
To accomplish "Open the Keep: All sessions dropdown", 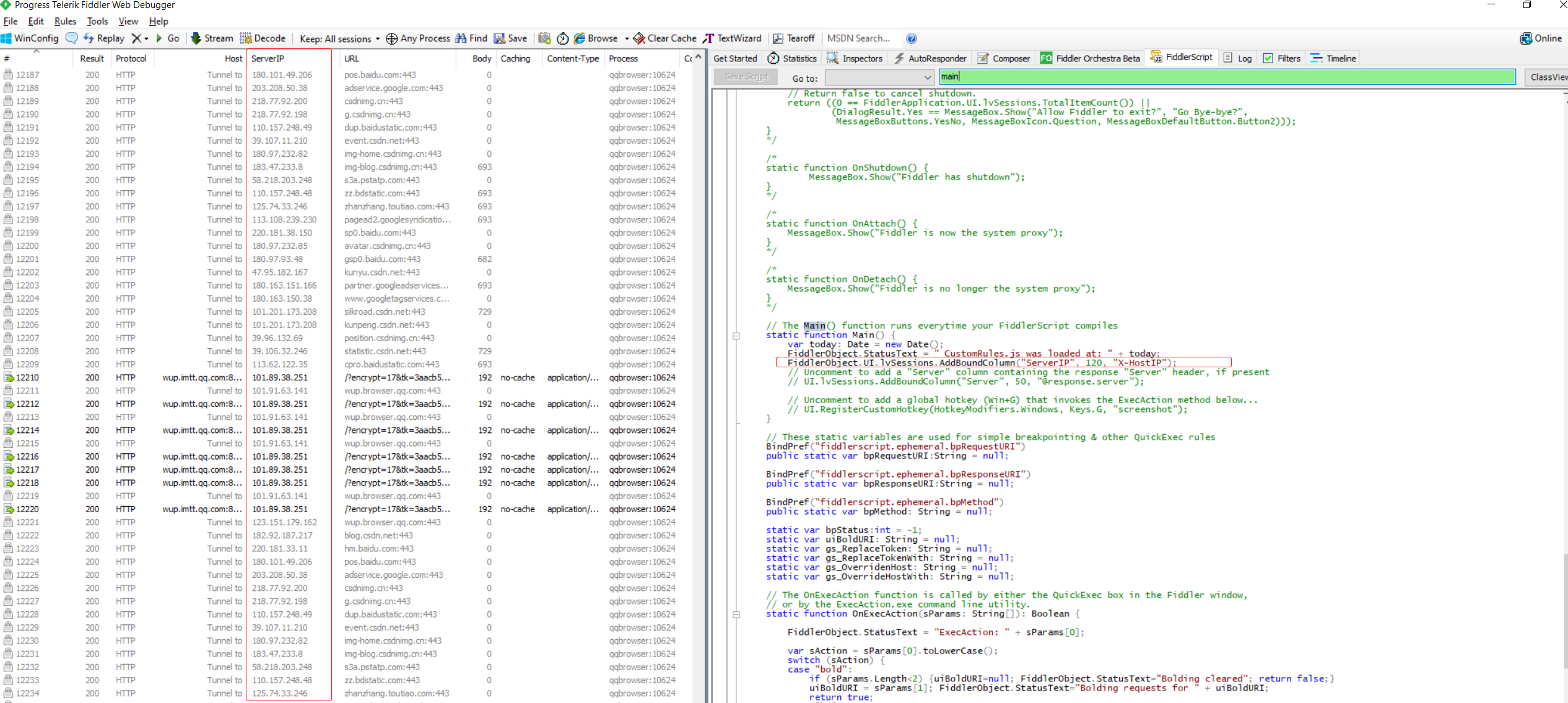I will 339,39.
